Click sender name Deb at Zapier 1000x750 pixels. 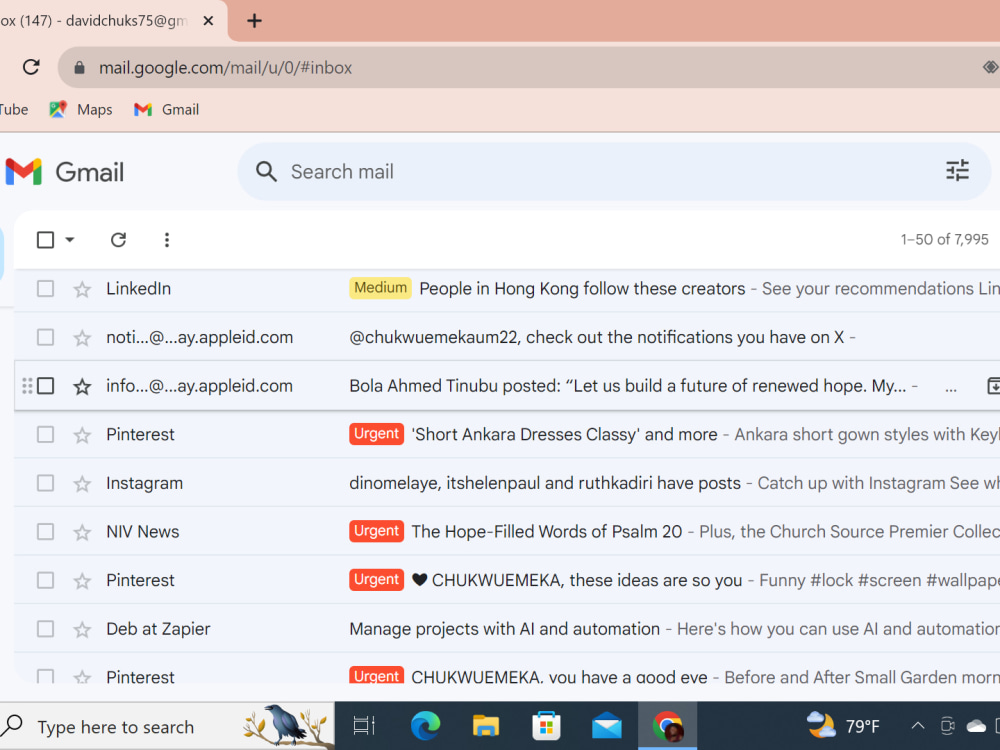pyautogui.click(x=158, y=629)
